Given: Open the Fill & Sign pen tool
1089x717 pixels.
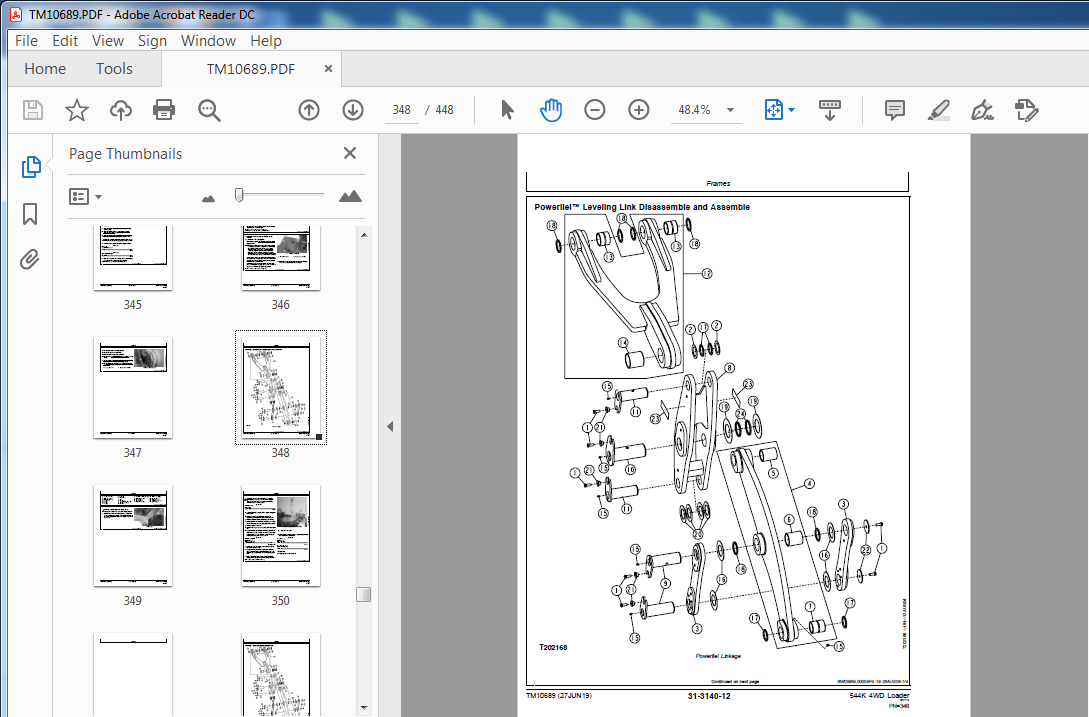Looking at the screenshot, I should point(982,110).
